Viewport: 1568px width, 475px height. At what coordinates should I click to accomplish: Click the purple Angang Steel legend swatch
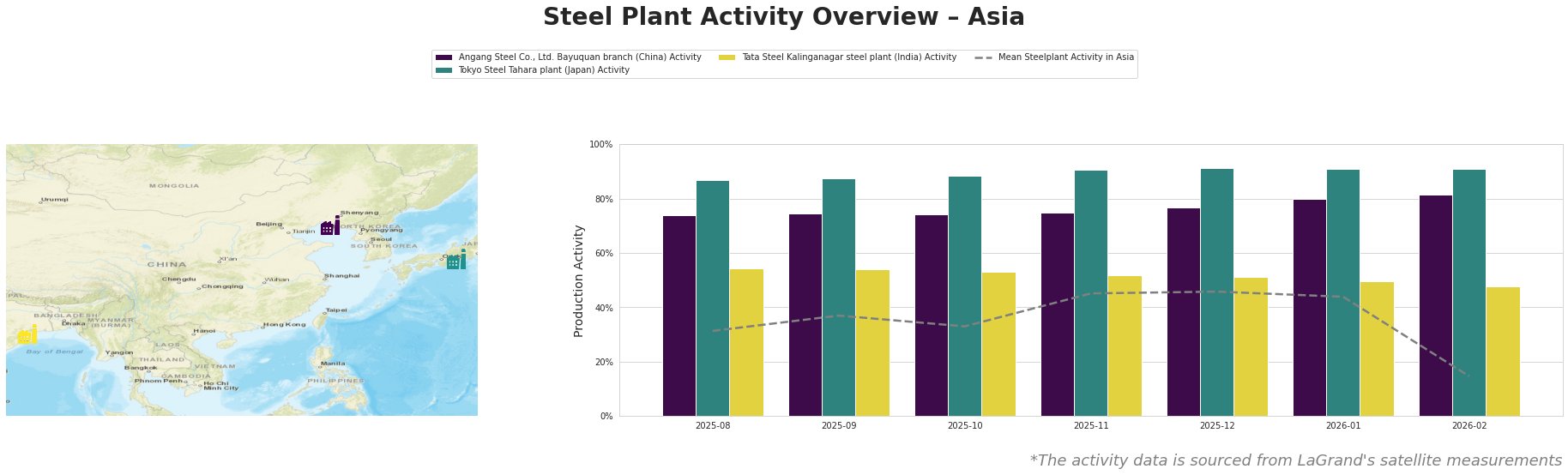(443, 57)
